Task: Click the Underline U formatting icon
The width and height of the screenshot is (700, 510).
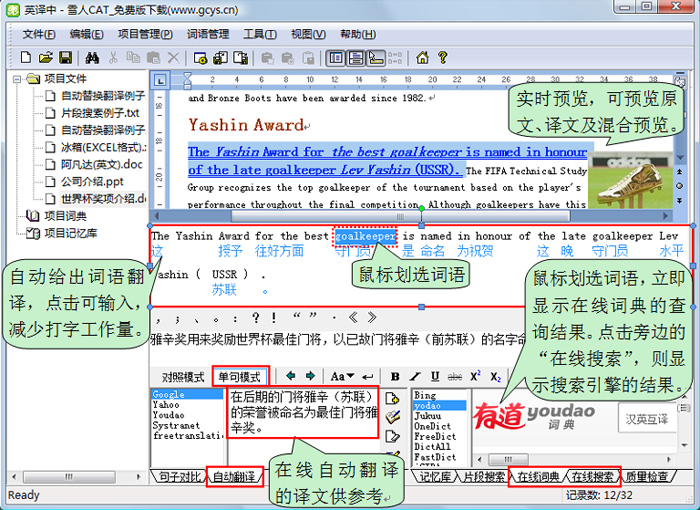Action: tap(432, 377)
